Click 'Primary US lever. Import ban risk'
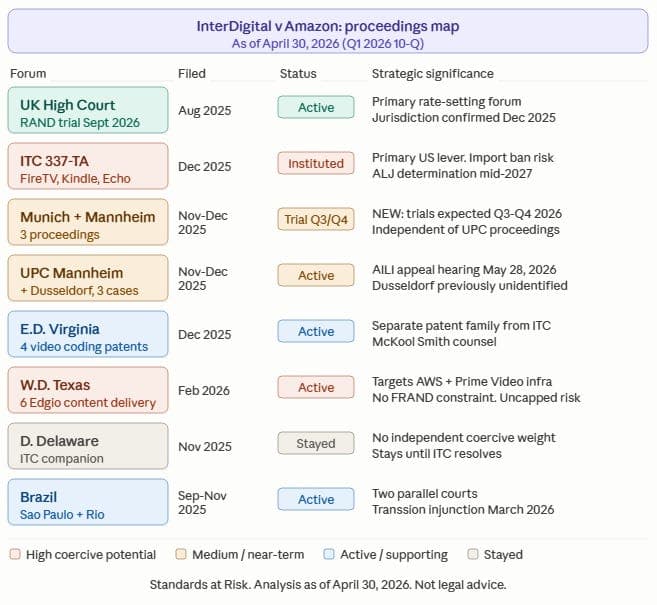657x605 pixels. pos(463,158)
